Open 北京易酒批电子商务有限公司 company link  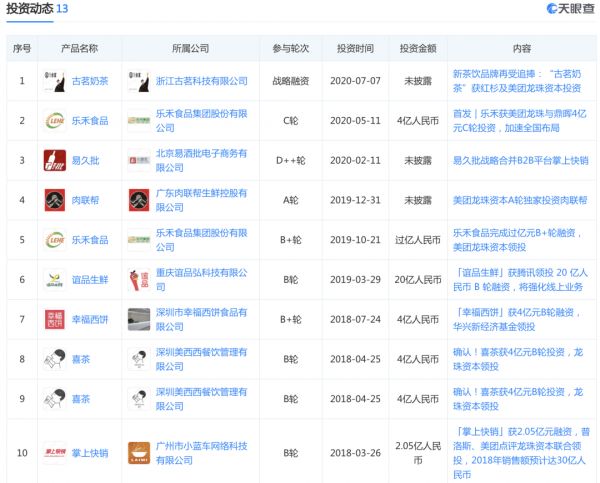(203, 160)
